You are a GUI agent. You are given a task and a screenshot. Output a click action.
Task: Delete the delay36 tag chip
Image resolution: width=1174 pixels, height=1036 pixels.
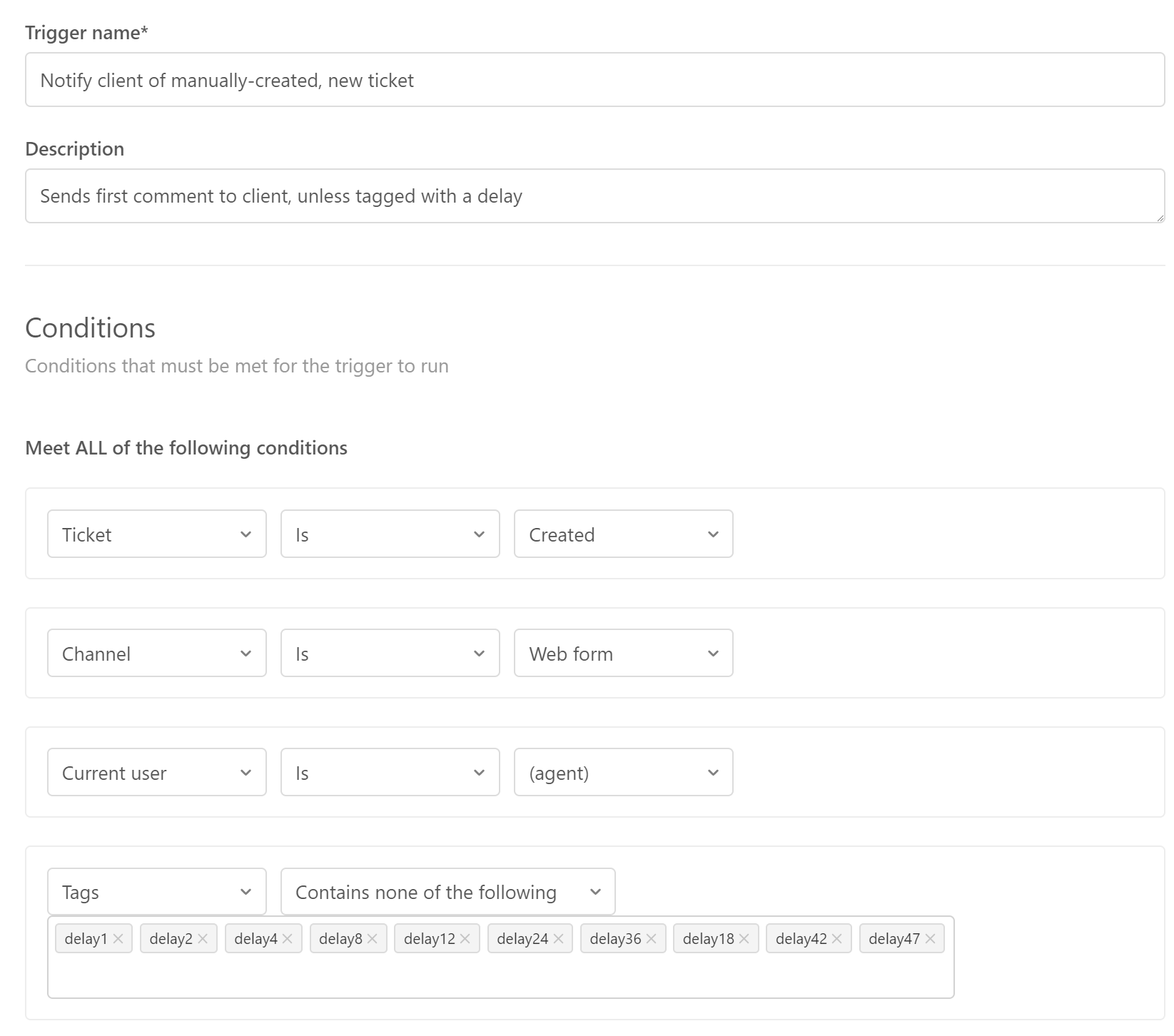click(651, 939)
